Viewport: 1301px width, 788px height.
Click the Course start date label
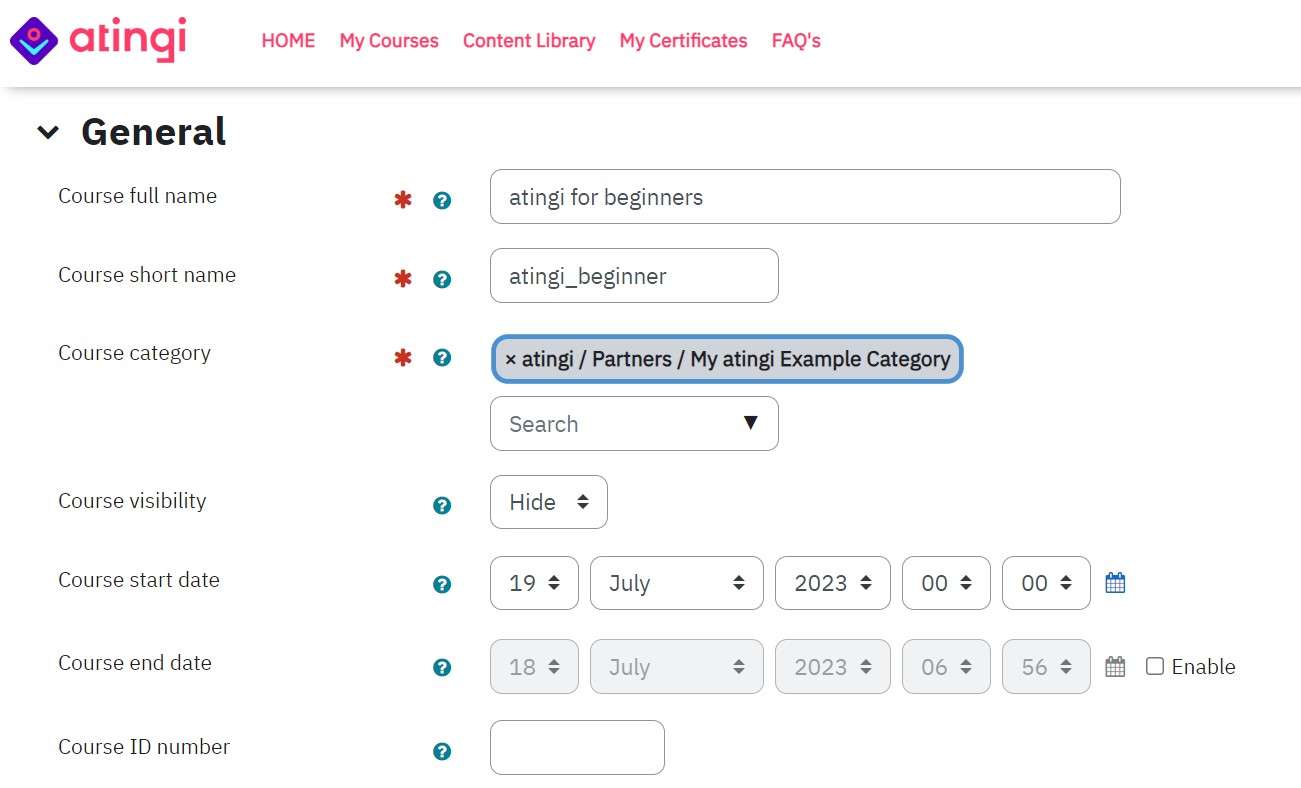[x=139, y=580]
